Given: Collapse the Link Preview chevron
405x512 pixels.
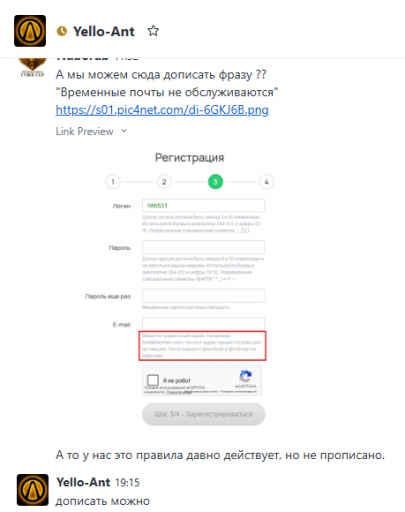Looking at the screenshot, I should click(124, 131).
